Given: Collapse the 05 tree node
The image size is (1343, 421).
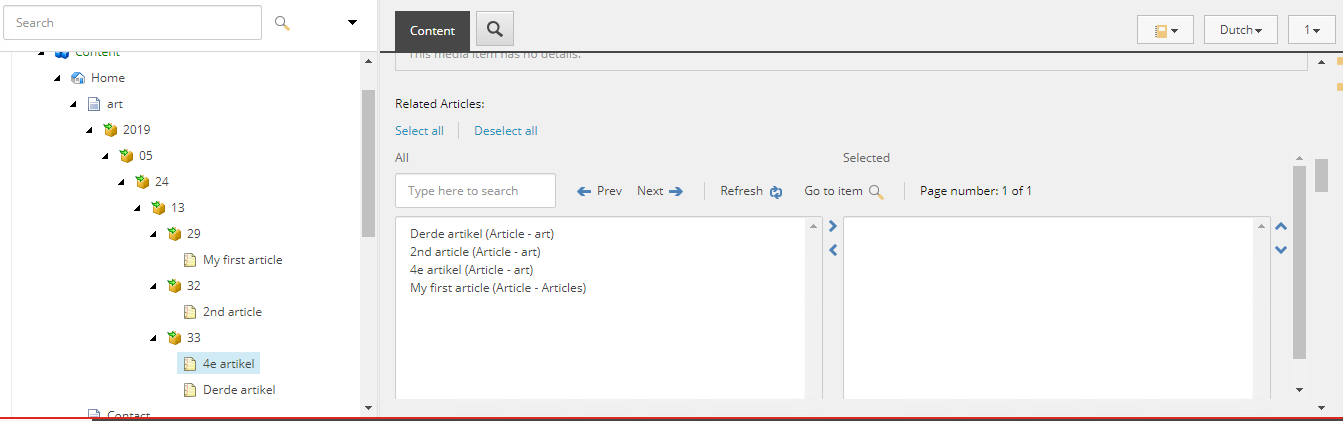Looking at the screenshot, I should pyautogui.click(x=106, y=156).
